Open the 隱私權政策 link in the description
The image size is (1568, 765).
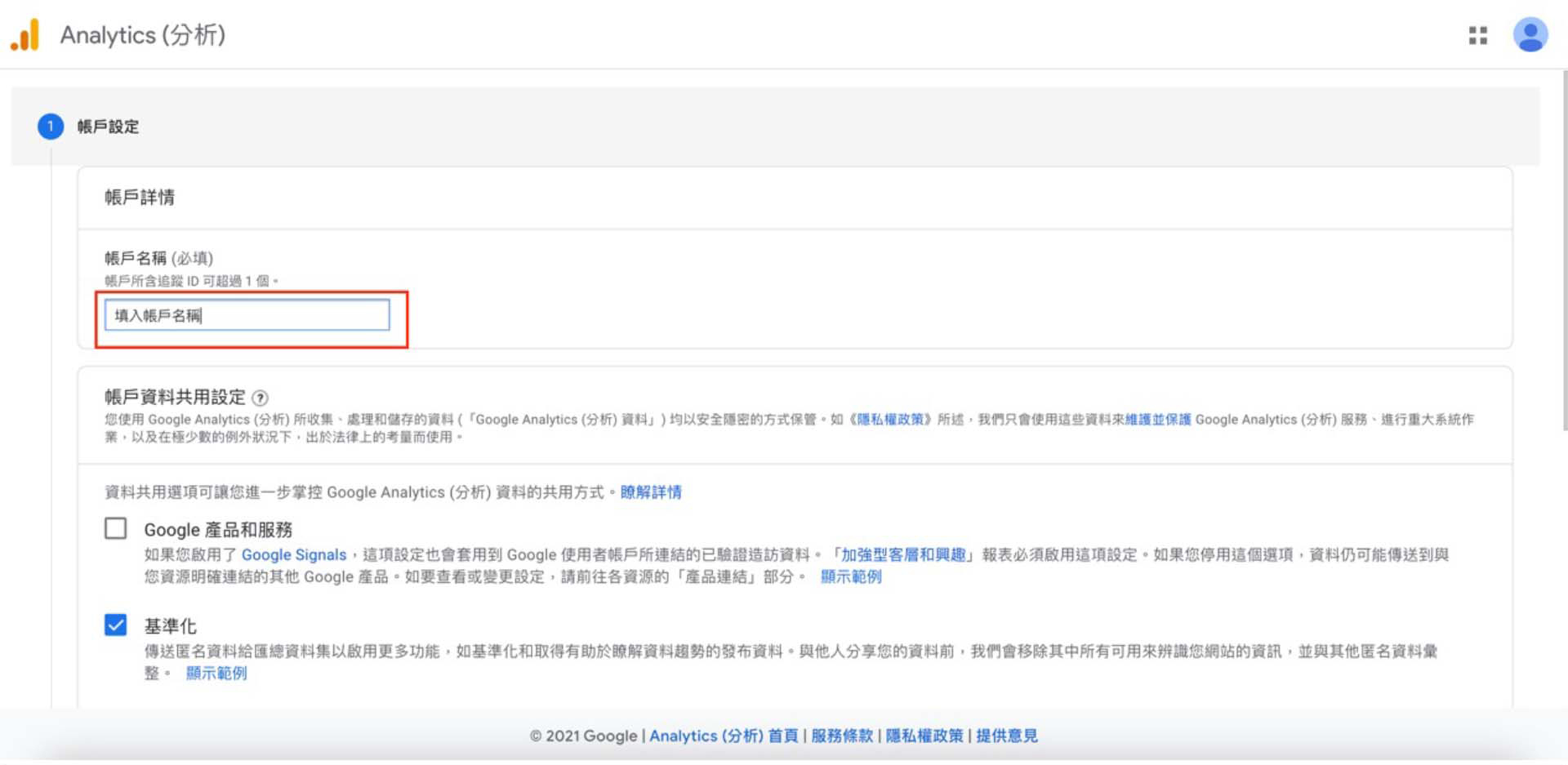[x=890, y=420]
